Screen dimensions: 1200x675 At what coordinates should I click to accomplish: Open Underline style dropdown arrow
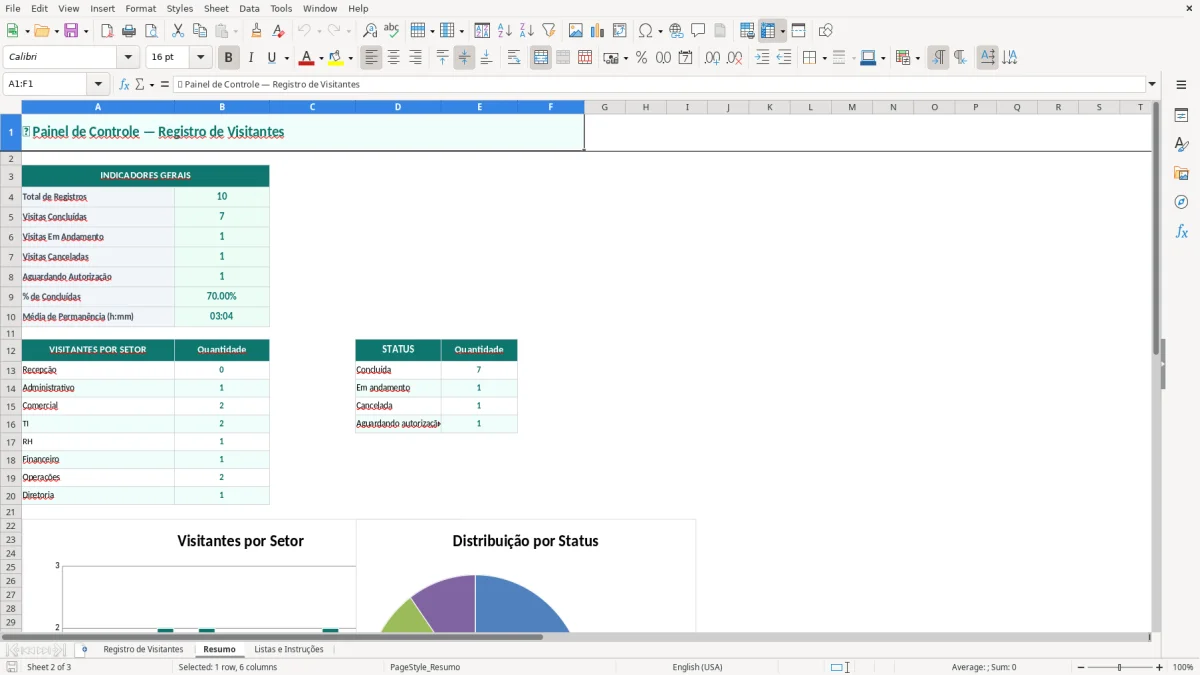coord(286,58)
